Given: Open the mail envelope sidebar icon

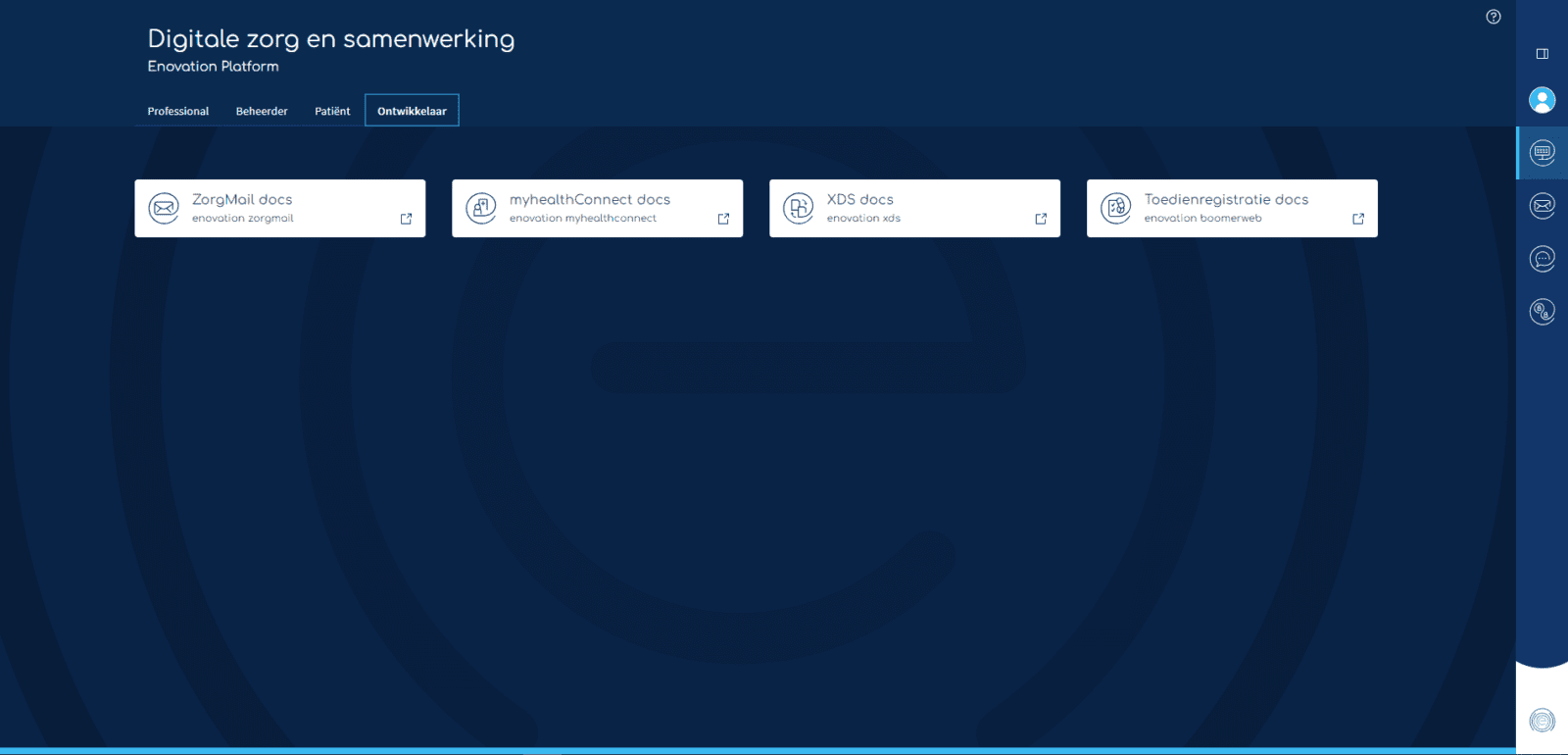Looking at the screenshot, I should coord(1543,205).
